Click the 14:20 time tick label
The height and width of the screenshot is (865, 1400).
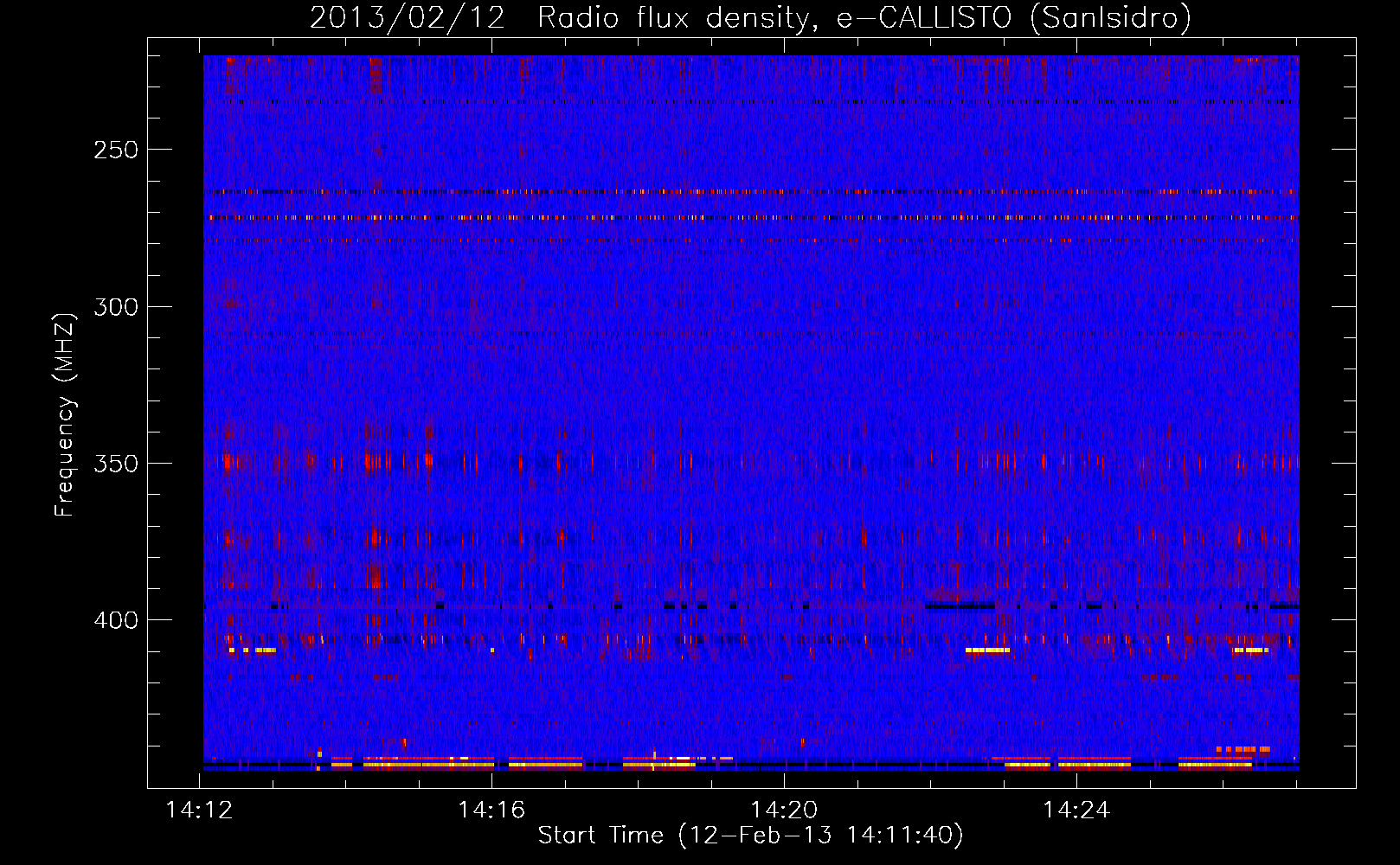coord(784,811)
